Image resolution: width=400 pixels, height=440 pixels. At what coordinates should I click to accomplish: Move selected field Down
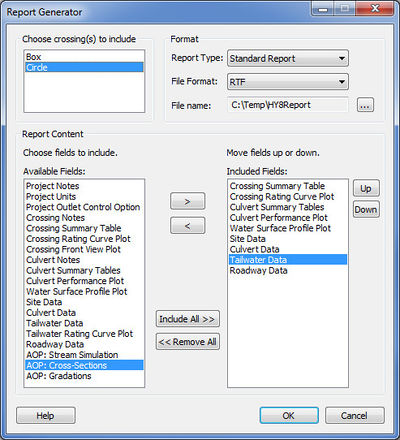pyautogui.click(x=366, y=210)
